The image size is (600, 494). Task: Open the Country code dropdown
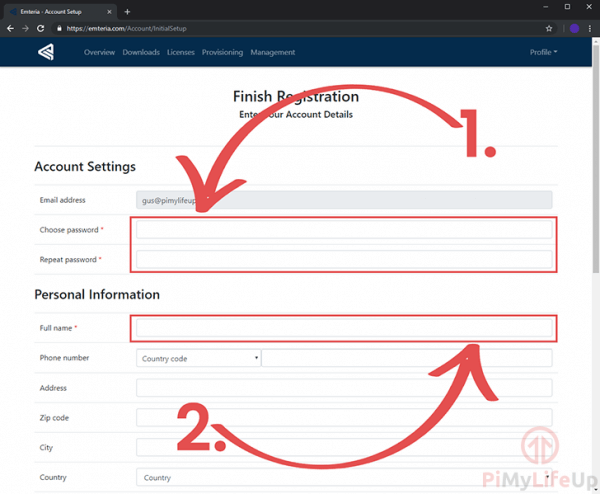click(198, 358)
